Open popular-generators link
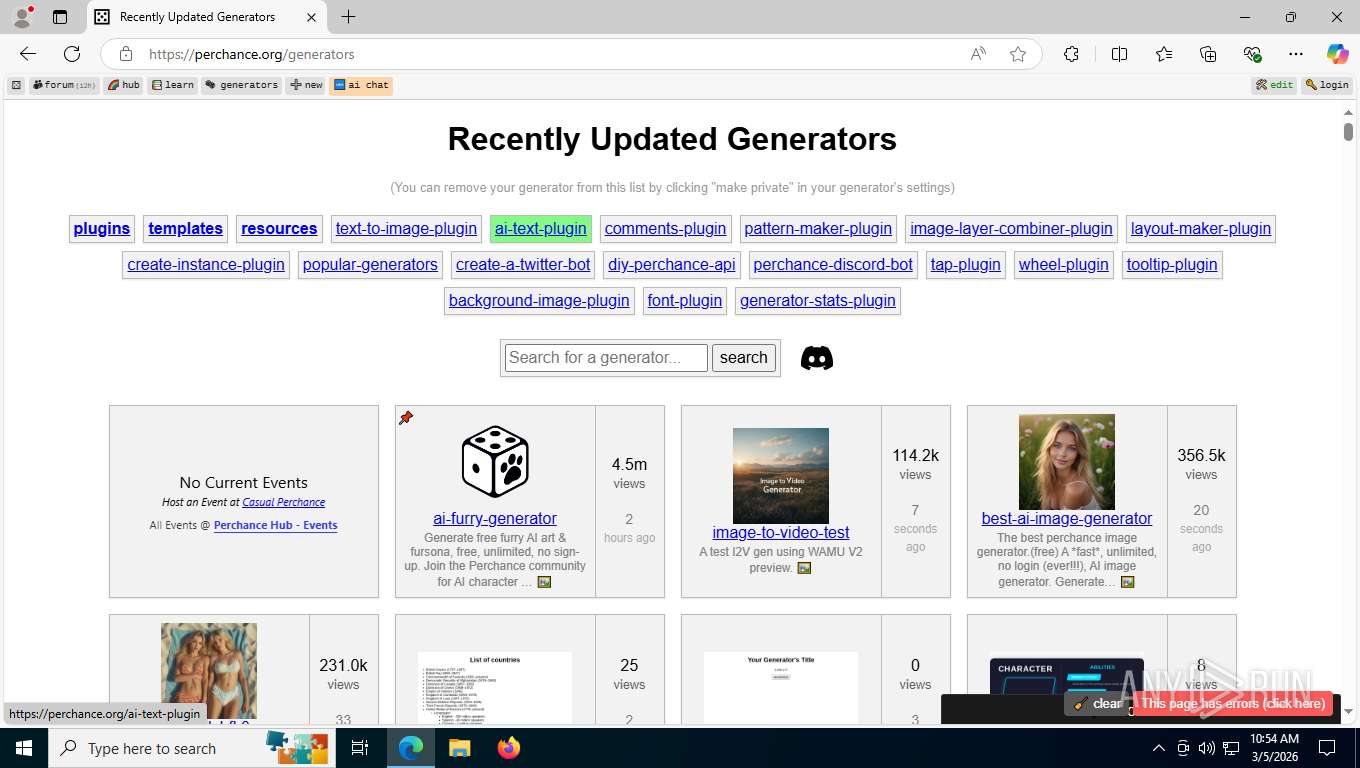This screenshot has height=768, width=1360. point(370,265)
